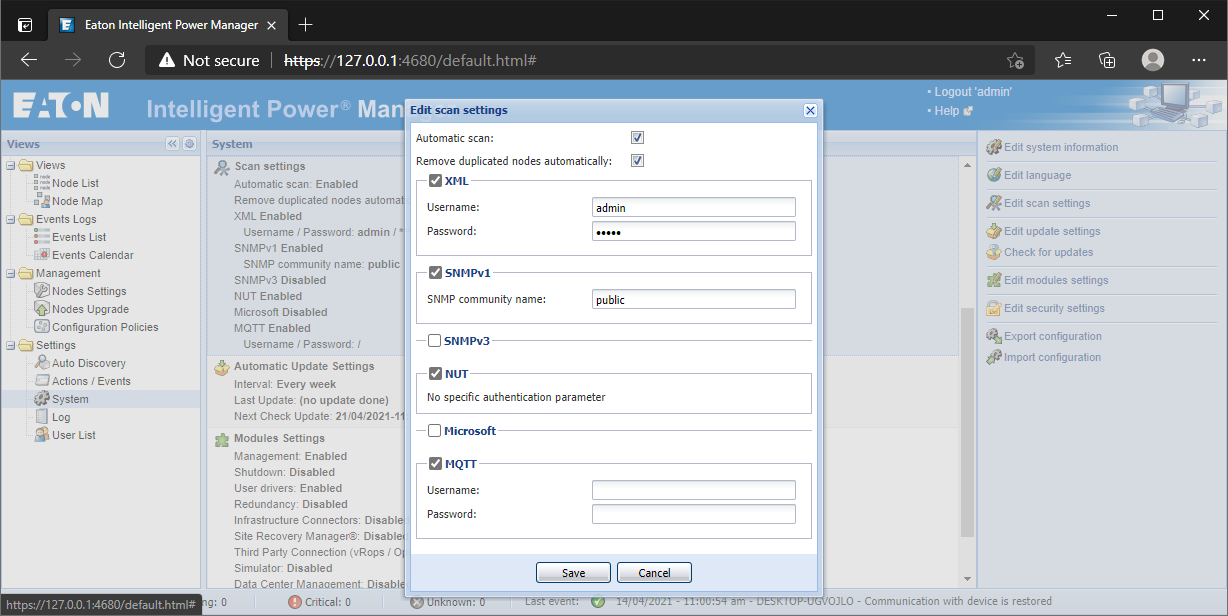Collapse the Management folder
The height and width of the screenshot is (616, 1228).
[x=10, y=273]
